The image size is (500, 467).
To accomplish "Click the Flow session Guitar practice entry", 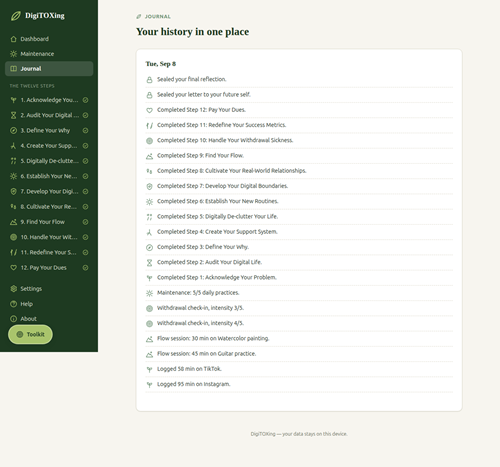I will pyautogui.click(x=299, y=354).
